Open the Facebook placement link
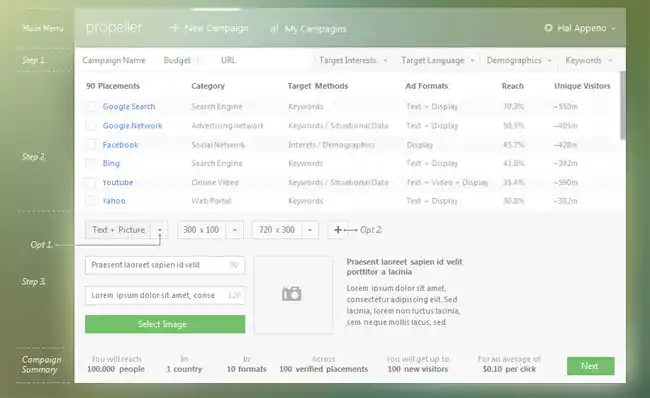This screenshot has height=398, width=650. coord(120,145)
